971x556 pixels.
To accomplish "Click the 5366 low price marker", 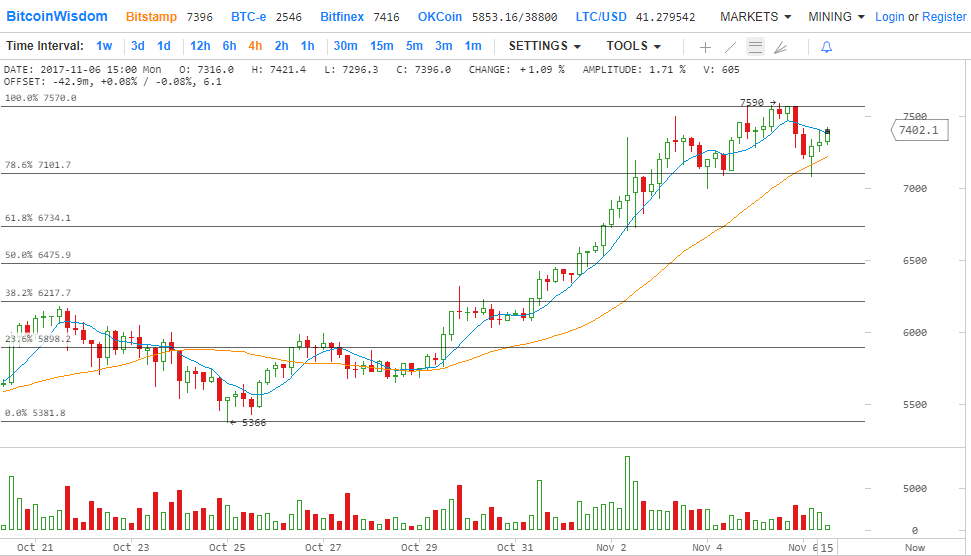I will point(251,422).
